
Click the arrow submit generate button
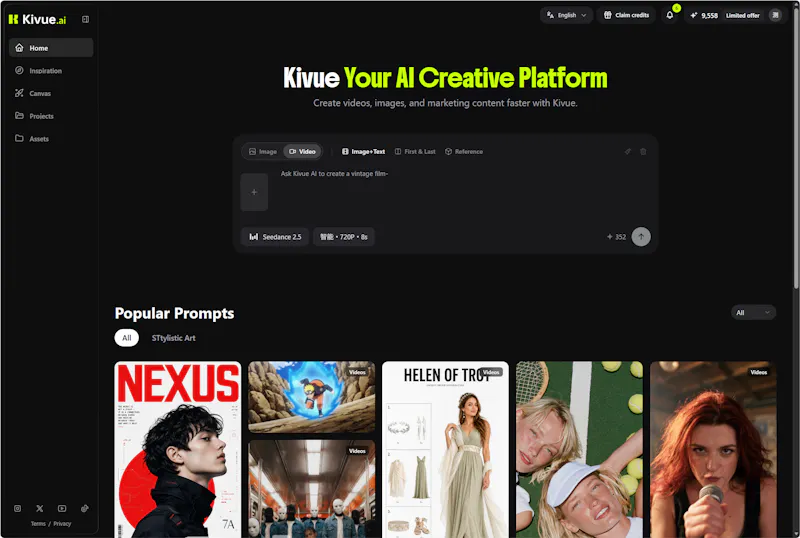(641, 237)
